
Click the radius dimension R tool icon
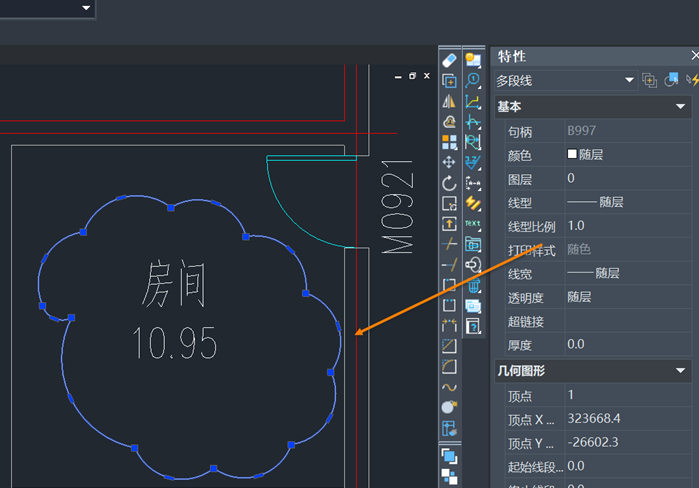pos(473,142)
